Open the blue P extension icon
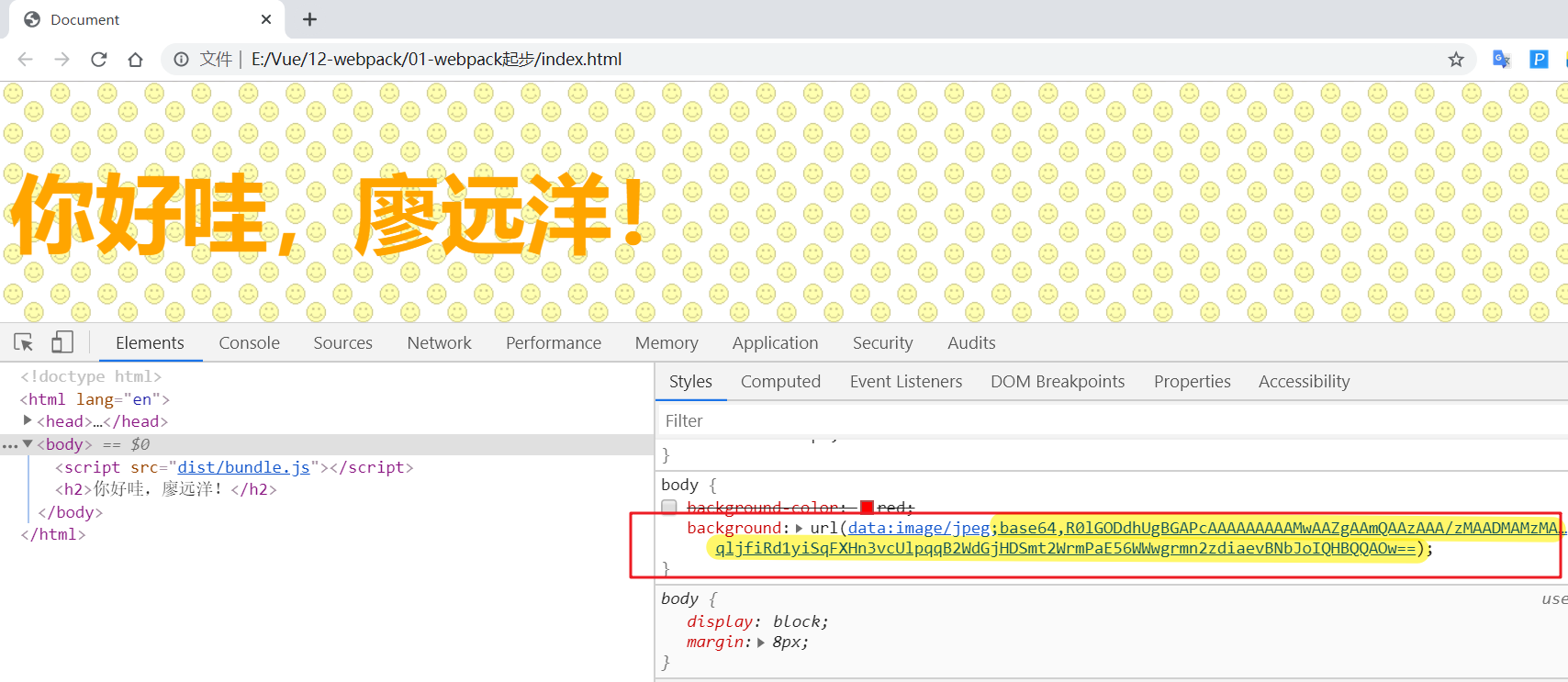 point(1539,59)
